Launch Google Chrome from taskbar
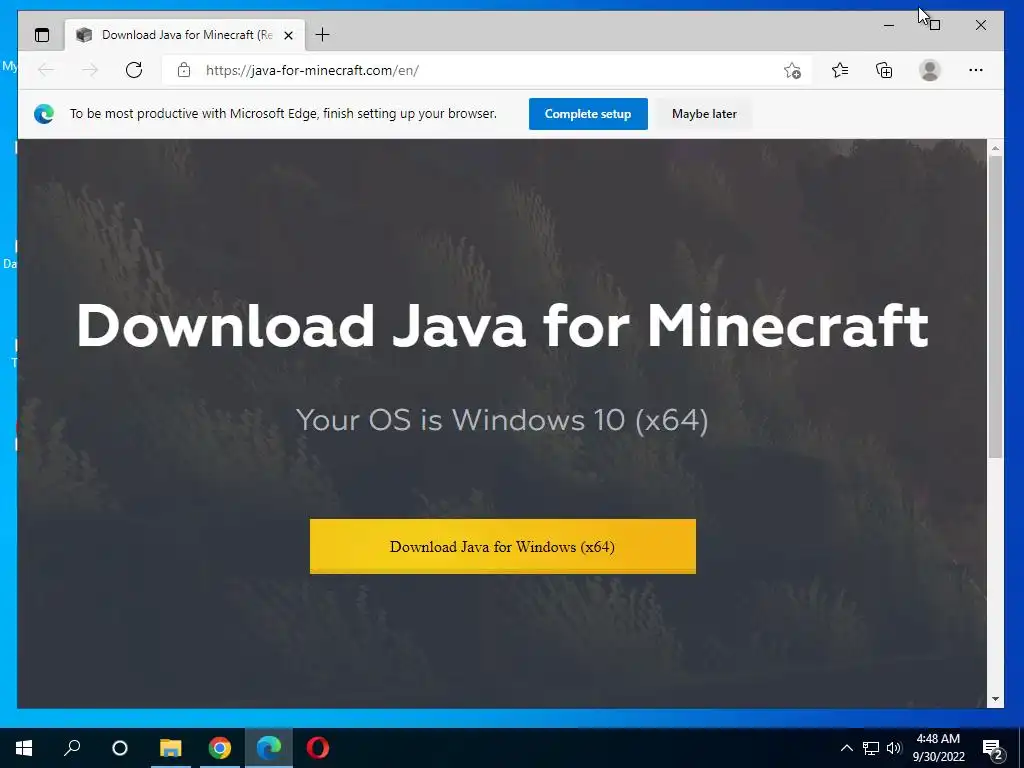 219,748
